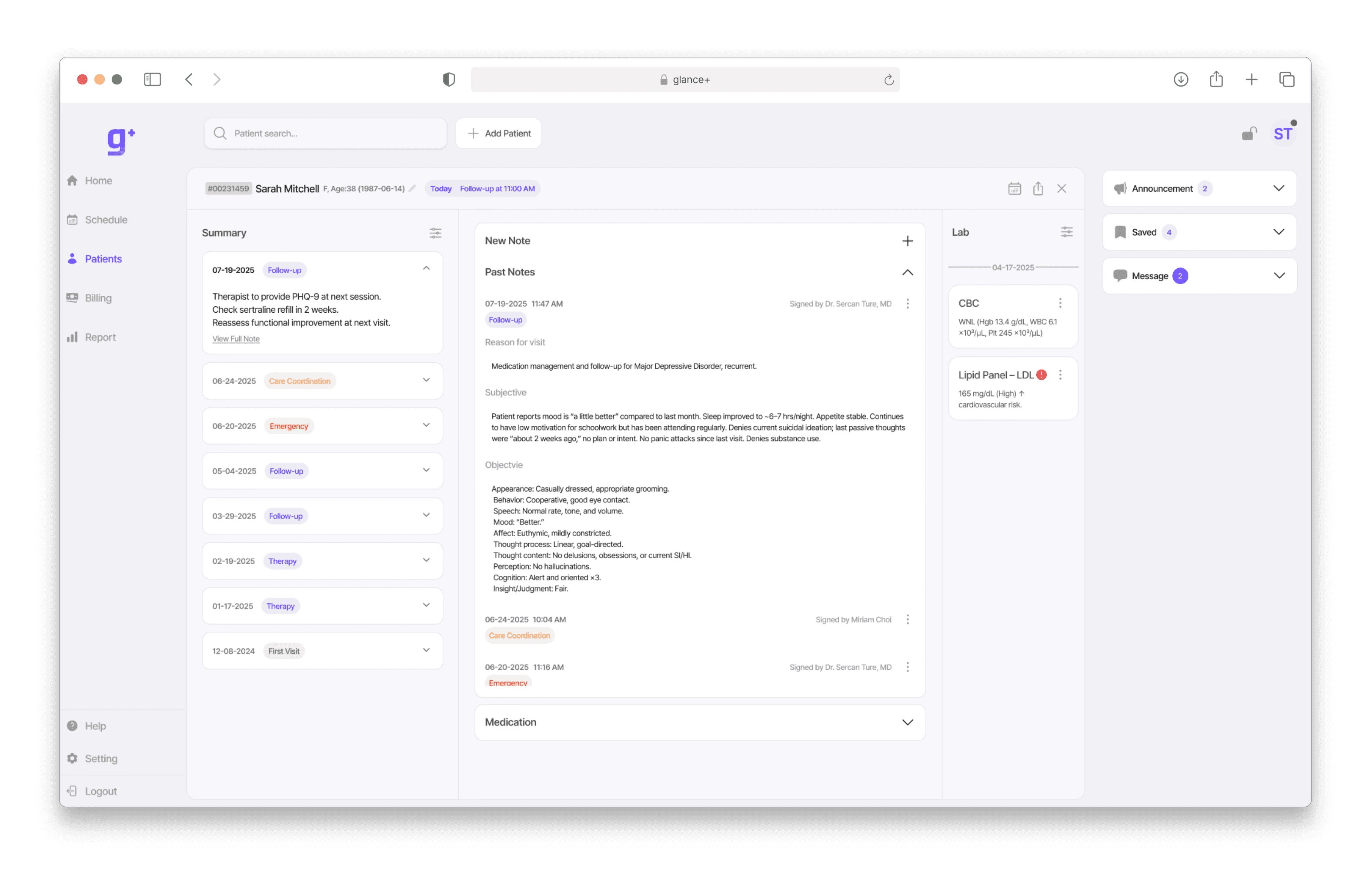Click the ST user avatar

(1282, 134)
